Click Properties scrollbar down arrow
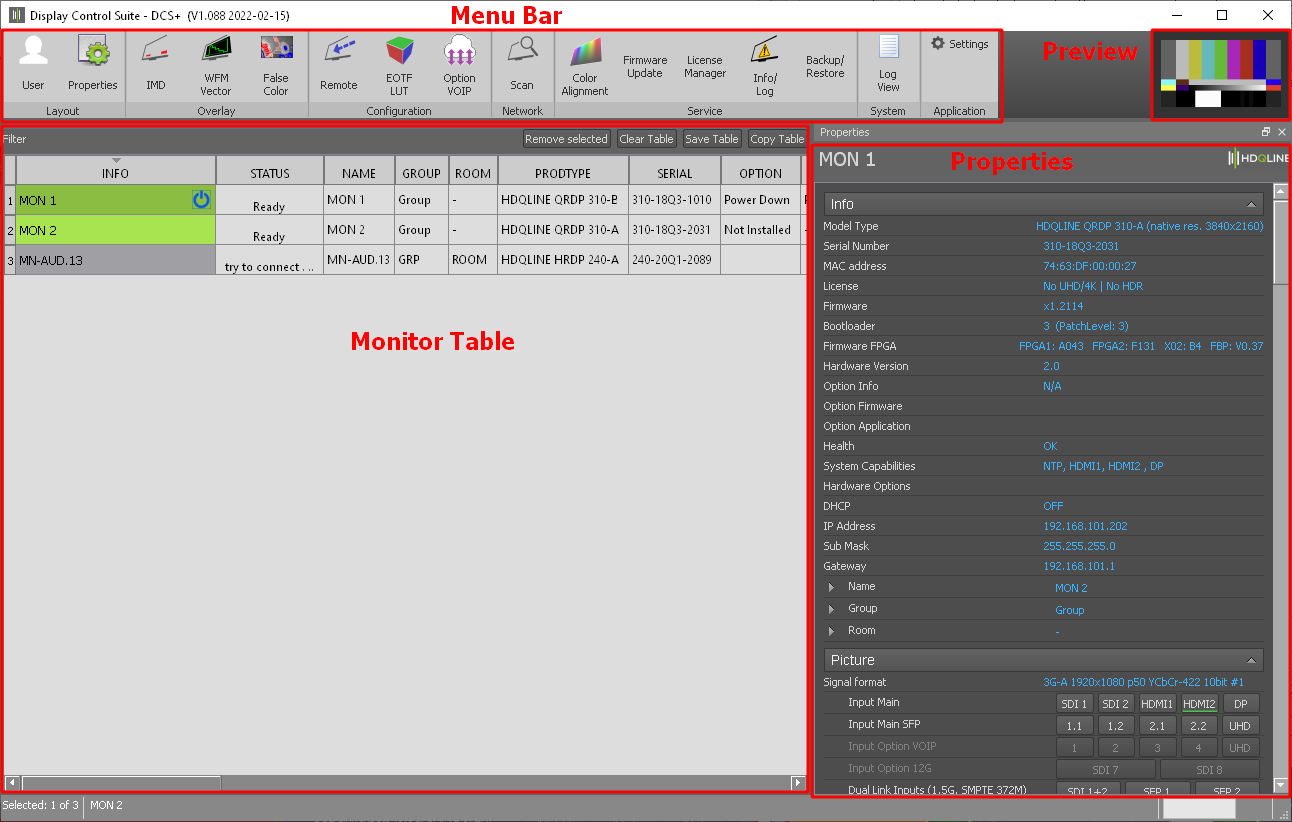 [1280, 785]
